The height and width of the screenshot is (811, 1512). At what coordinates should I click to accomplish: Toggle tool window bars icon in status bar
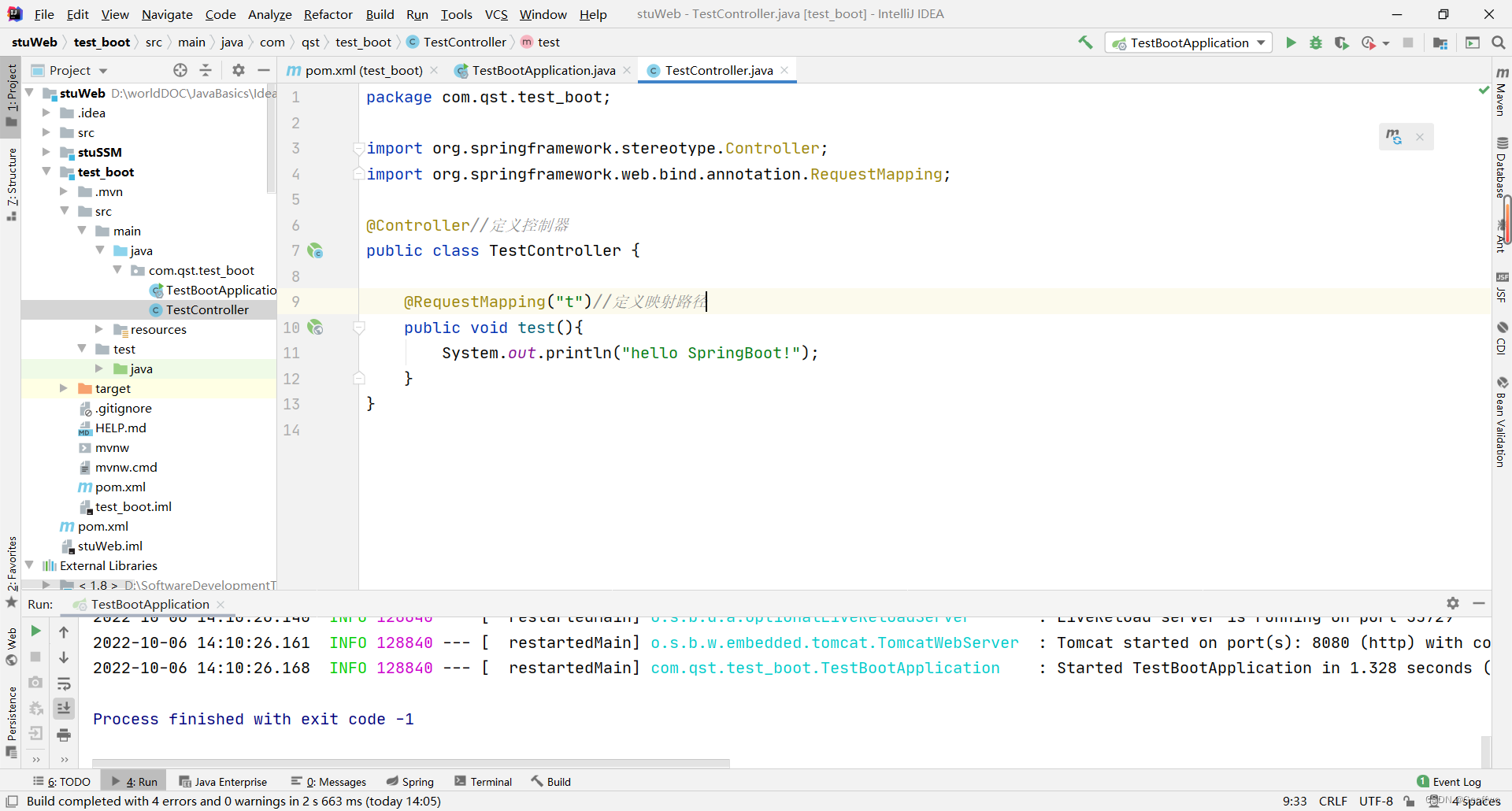click(12, 802)
